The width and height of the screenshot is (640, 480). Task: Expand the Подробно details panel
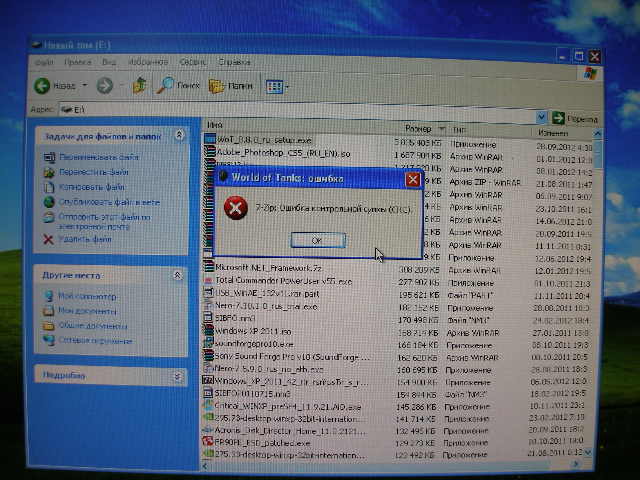(178, 376)
